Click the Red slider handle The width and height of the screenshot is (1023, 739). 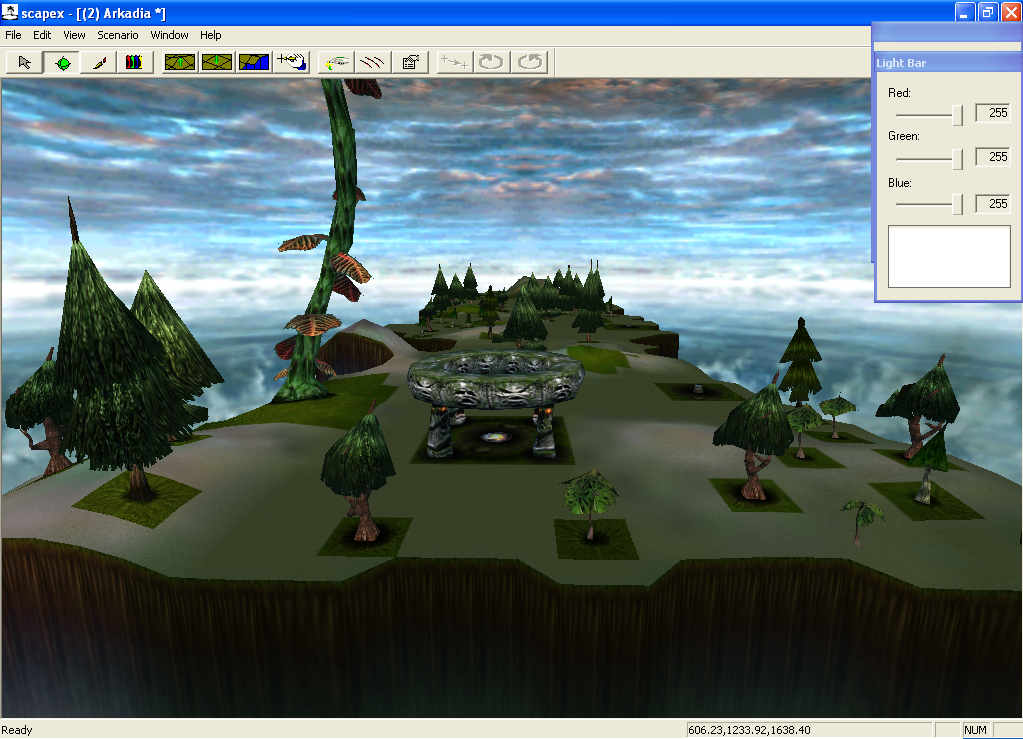point(957,115)
